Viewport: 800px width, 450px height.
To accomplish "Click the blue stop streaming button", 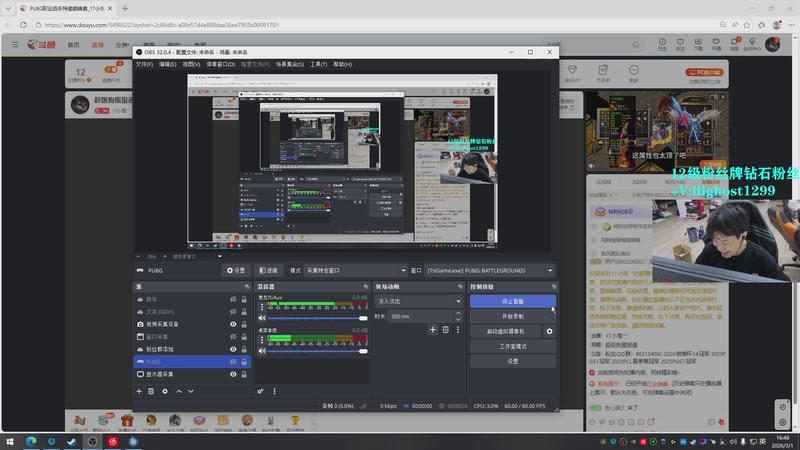I will tap(512, 302).
